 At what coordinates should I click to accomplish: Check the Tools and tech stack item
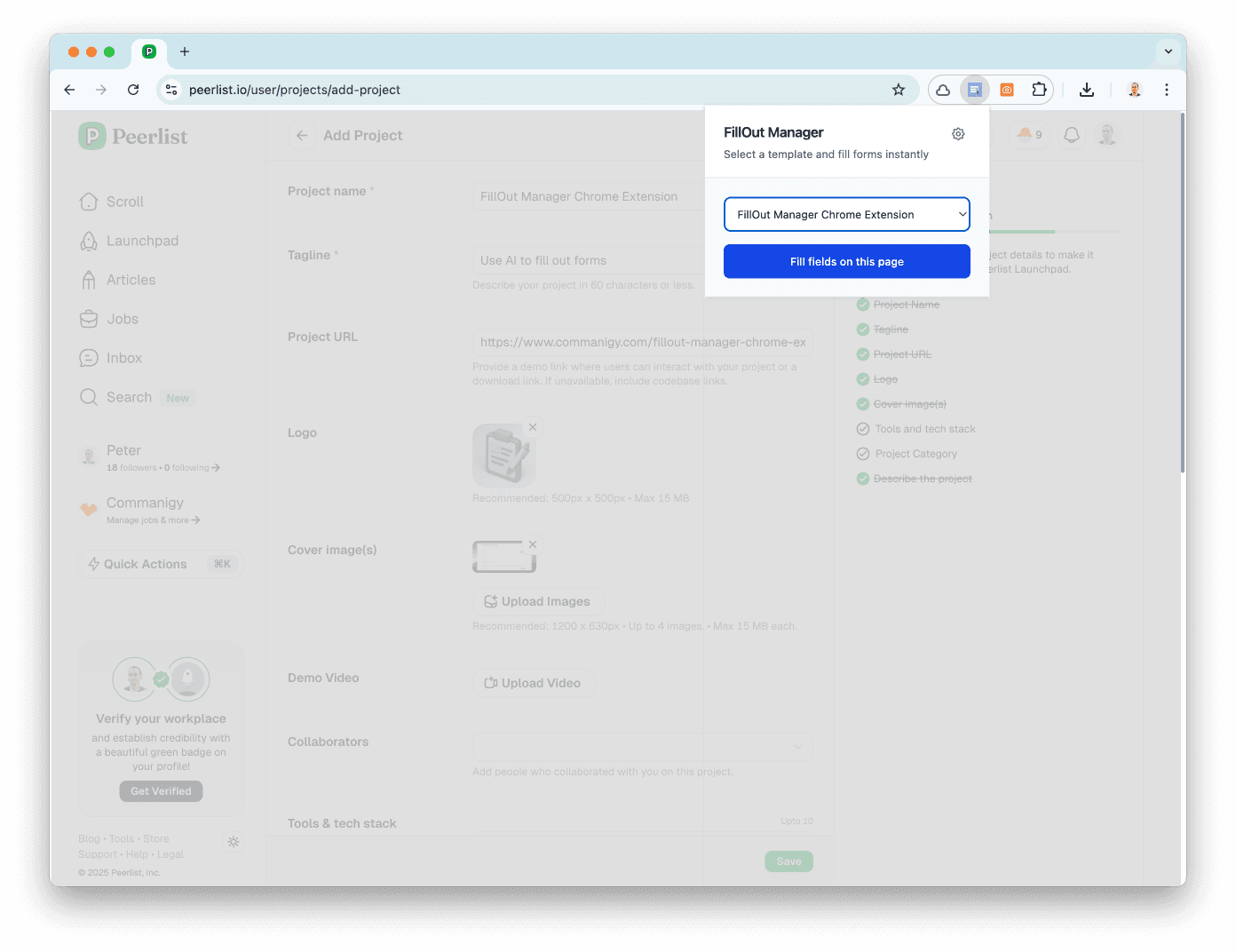click(x=862, y=428)
